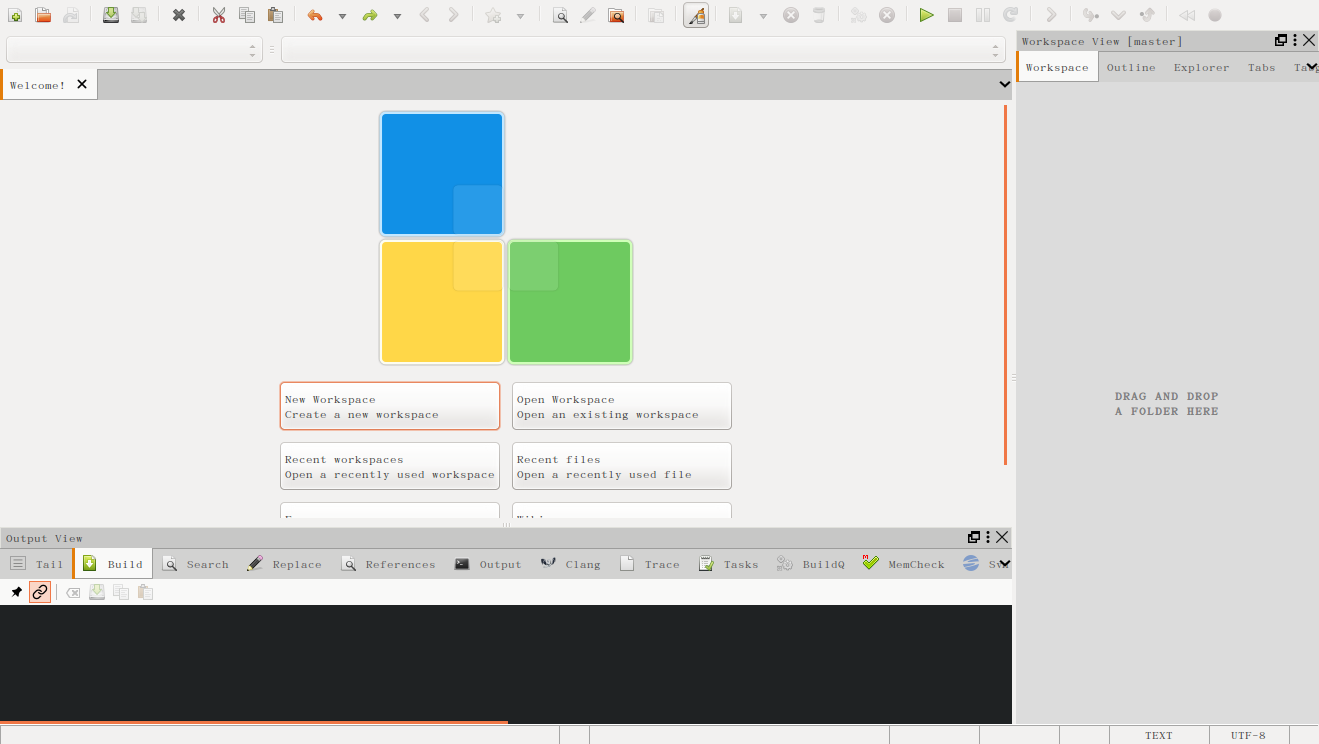
Task: Open the Build output tab
Action: [113, 564]
